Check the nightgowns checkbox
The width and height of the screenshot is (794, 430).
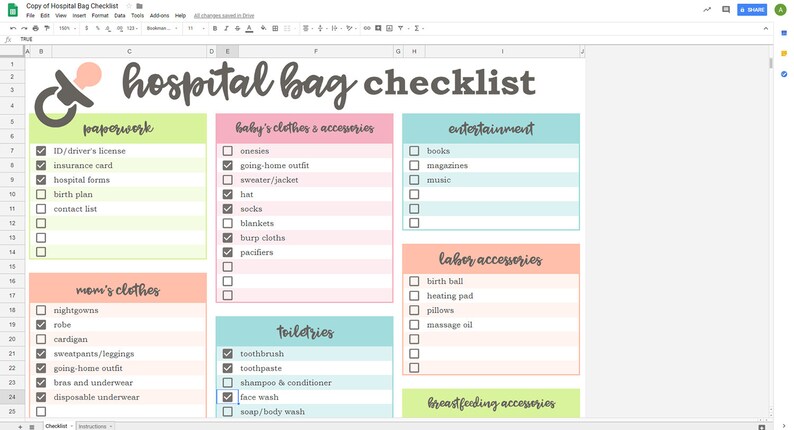click(x=41, y=310)
